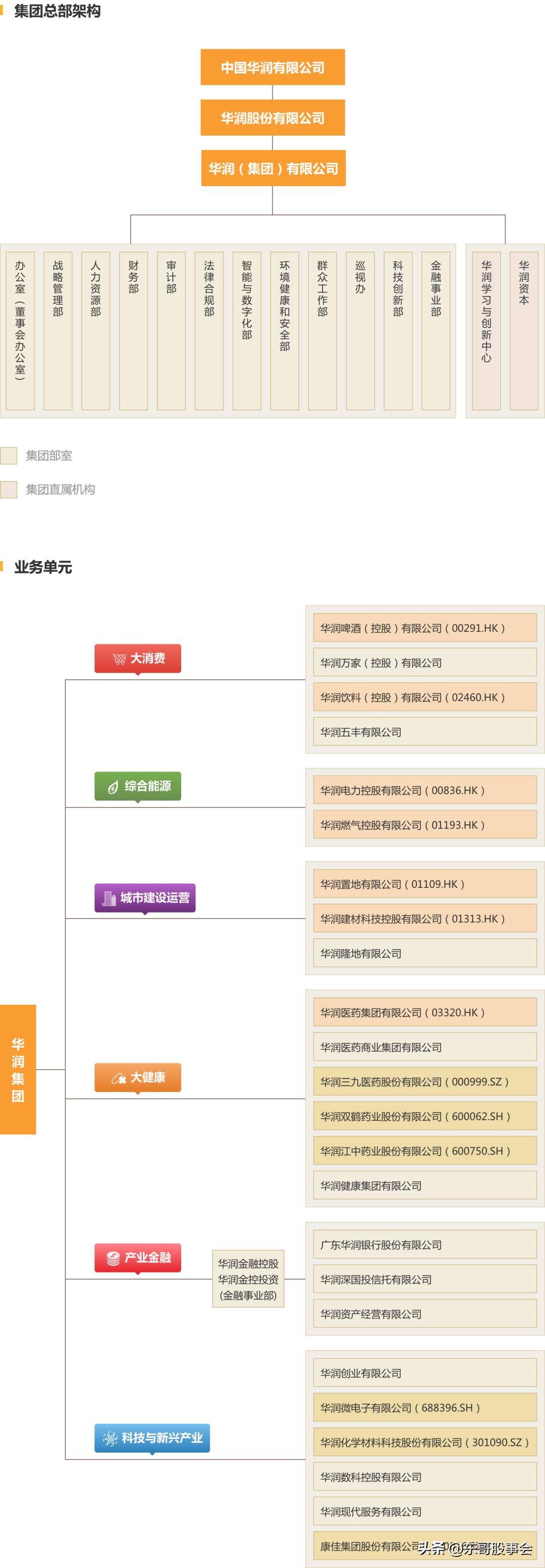The height and width of the screenshot is (1568, 545).
Task: Click the building icon on 城市建设运营
Action: click(x=110, y=898)
